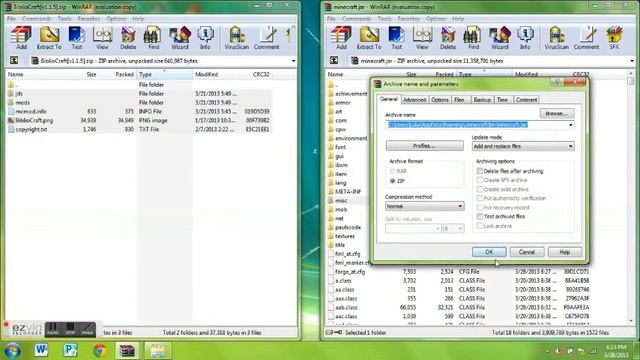The image size is (640, 360).
Task: Toggle Put authenticity verification checkbox
Action: pyautogui.click(x=480, y=198)
